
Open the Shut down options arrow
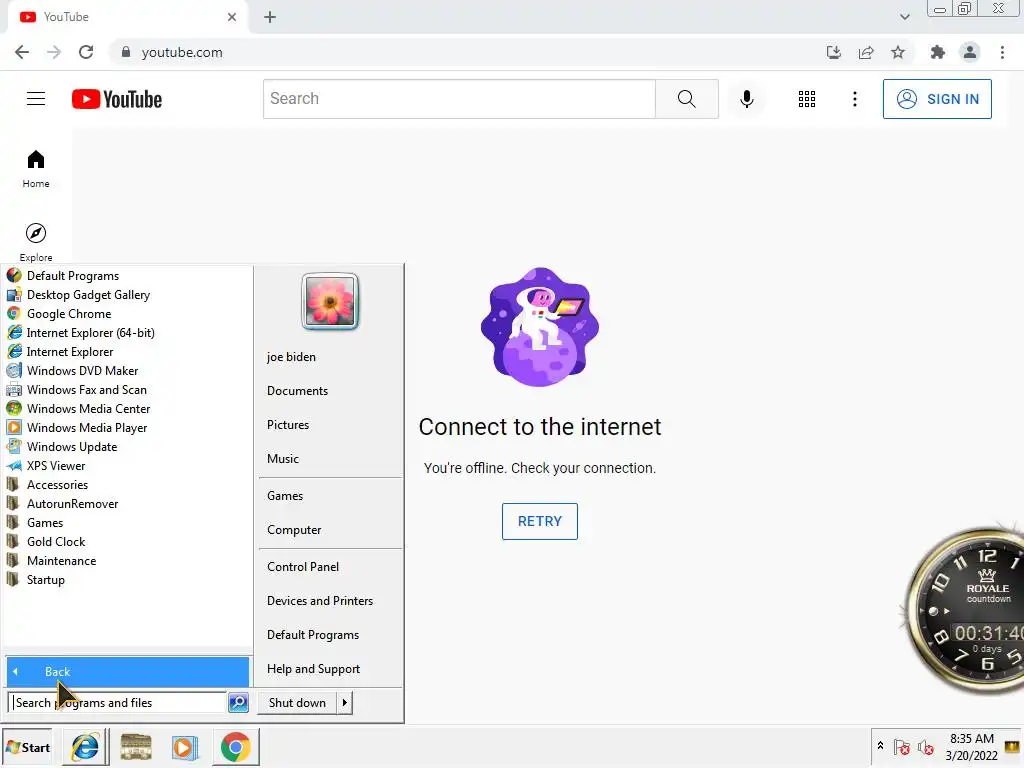click(x=344, y=703)
